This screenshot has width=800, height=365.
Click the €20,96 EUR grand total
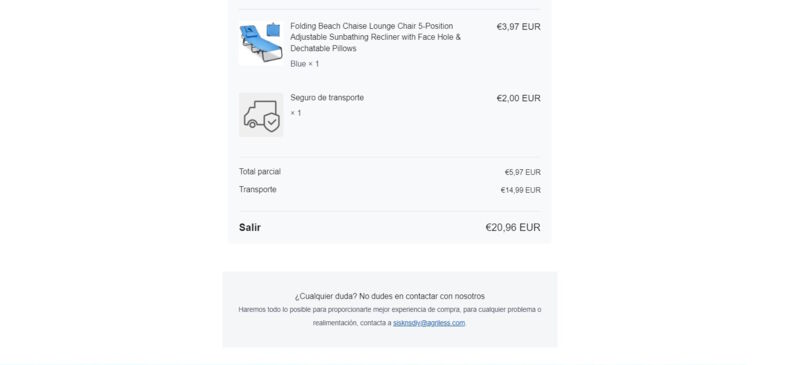coord(513,228)
